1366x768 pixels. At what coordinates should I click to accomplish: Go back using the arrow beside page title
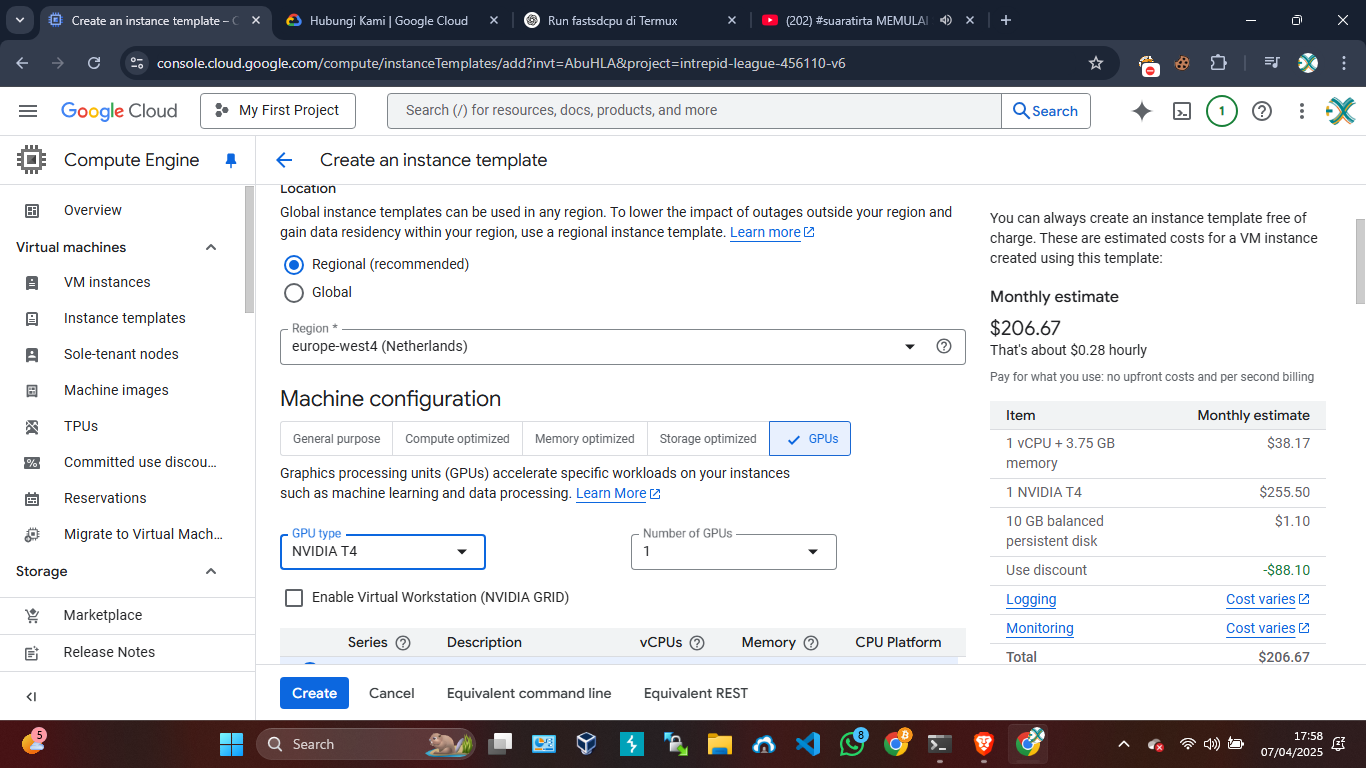pyautogui.click(x=284, y=160)
